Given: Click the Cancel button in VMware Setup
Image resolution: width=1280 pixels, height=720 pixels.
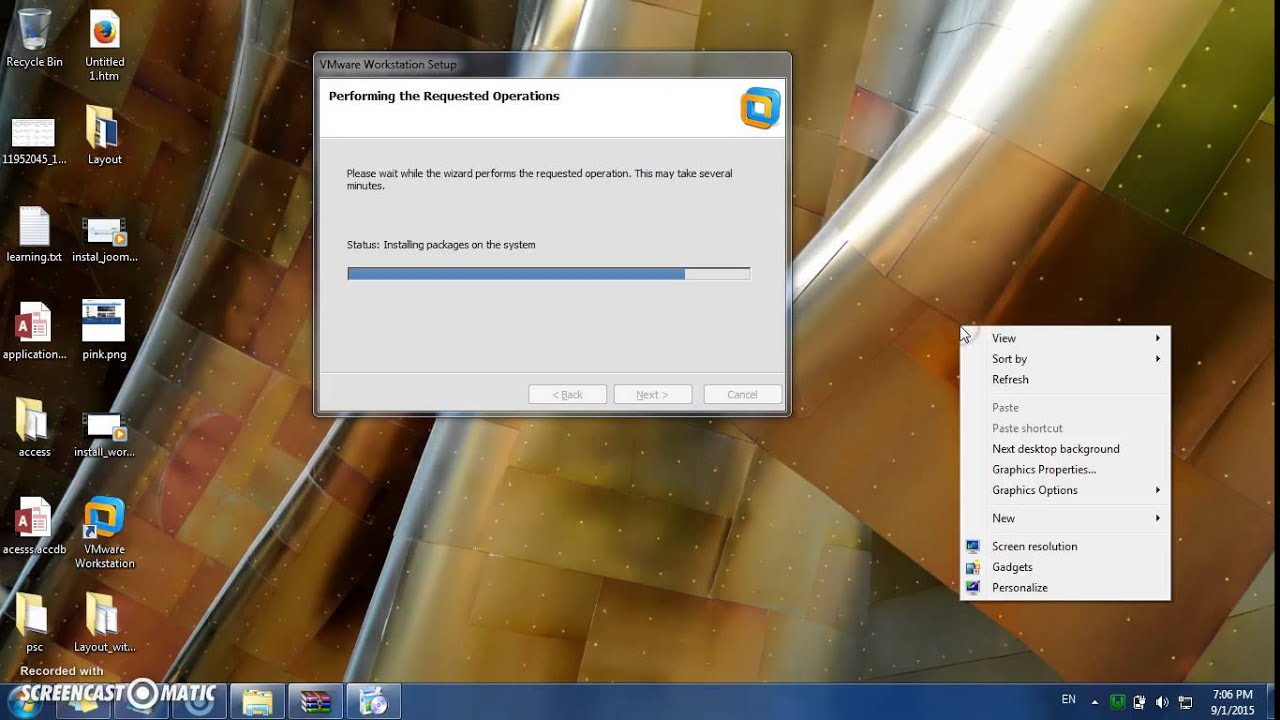Looking at the screenshot, I should point(742,395).
